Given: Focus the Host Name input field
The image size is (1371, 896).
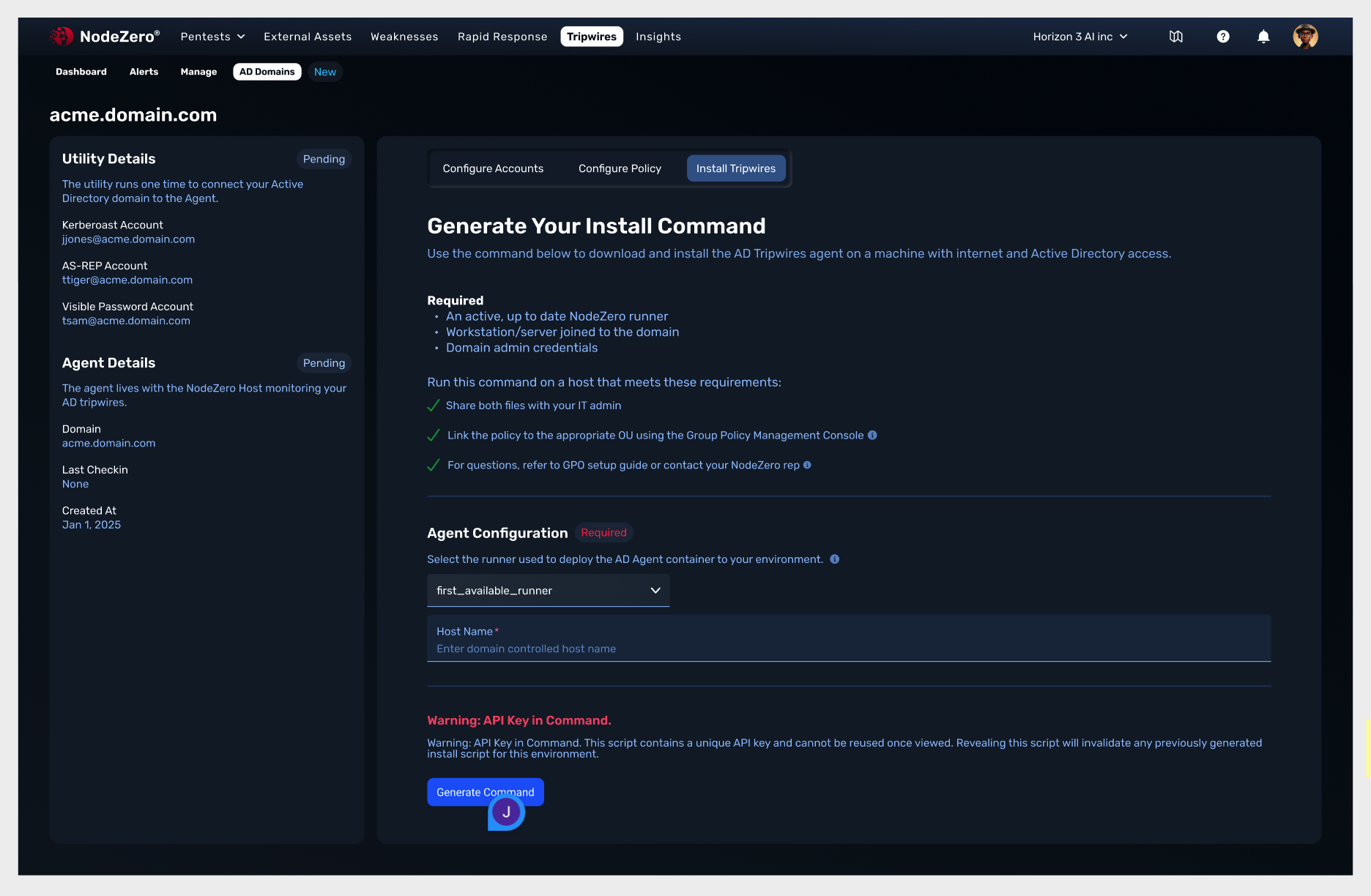Looking at the screenshot, I should coord(849,638).
